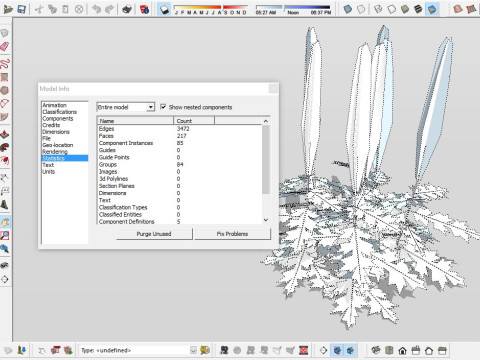This screenshot has height=360, width=480.
Task: Click the Monochrome style icon
Action: pos(432,9)
